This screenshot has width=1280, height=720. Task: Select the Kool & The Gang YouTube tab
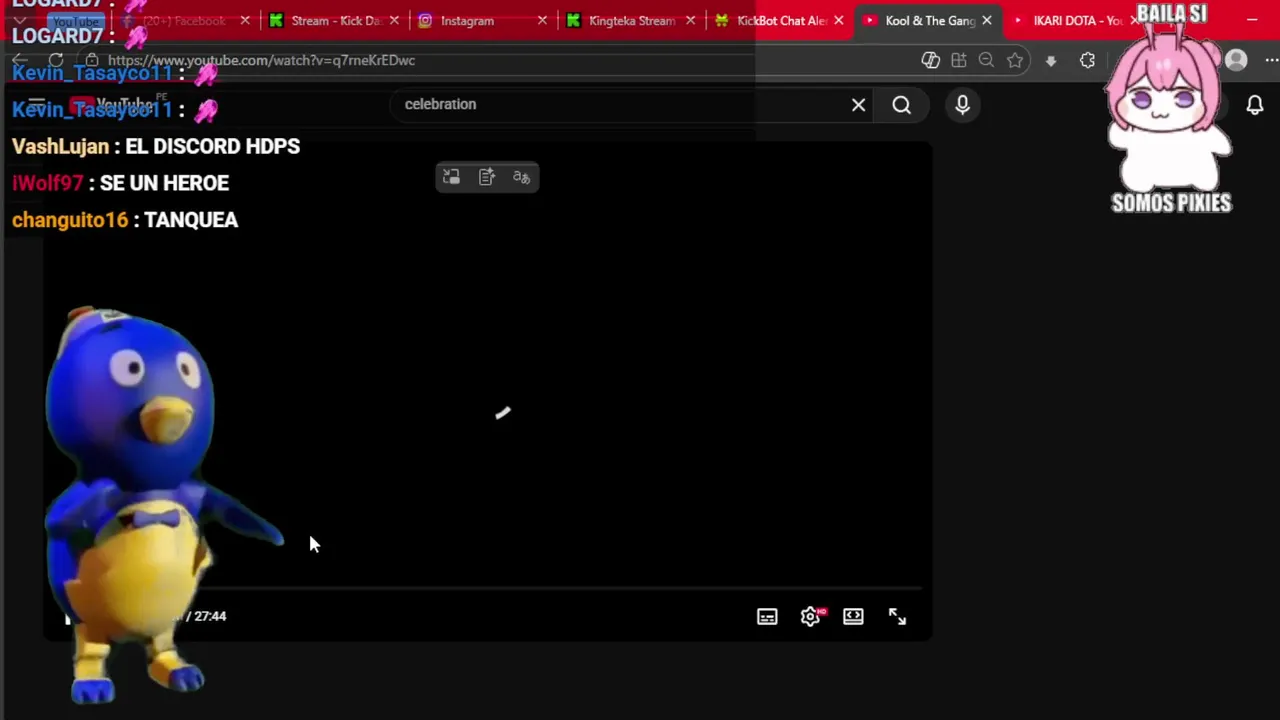pyautogui.click(x=929, y=21)
